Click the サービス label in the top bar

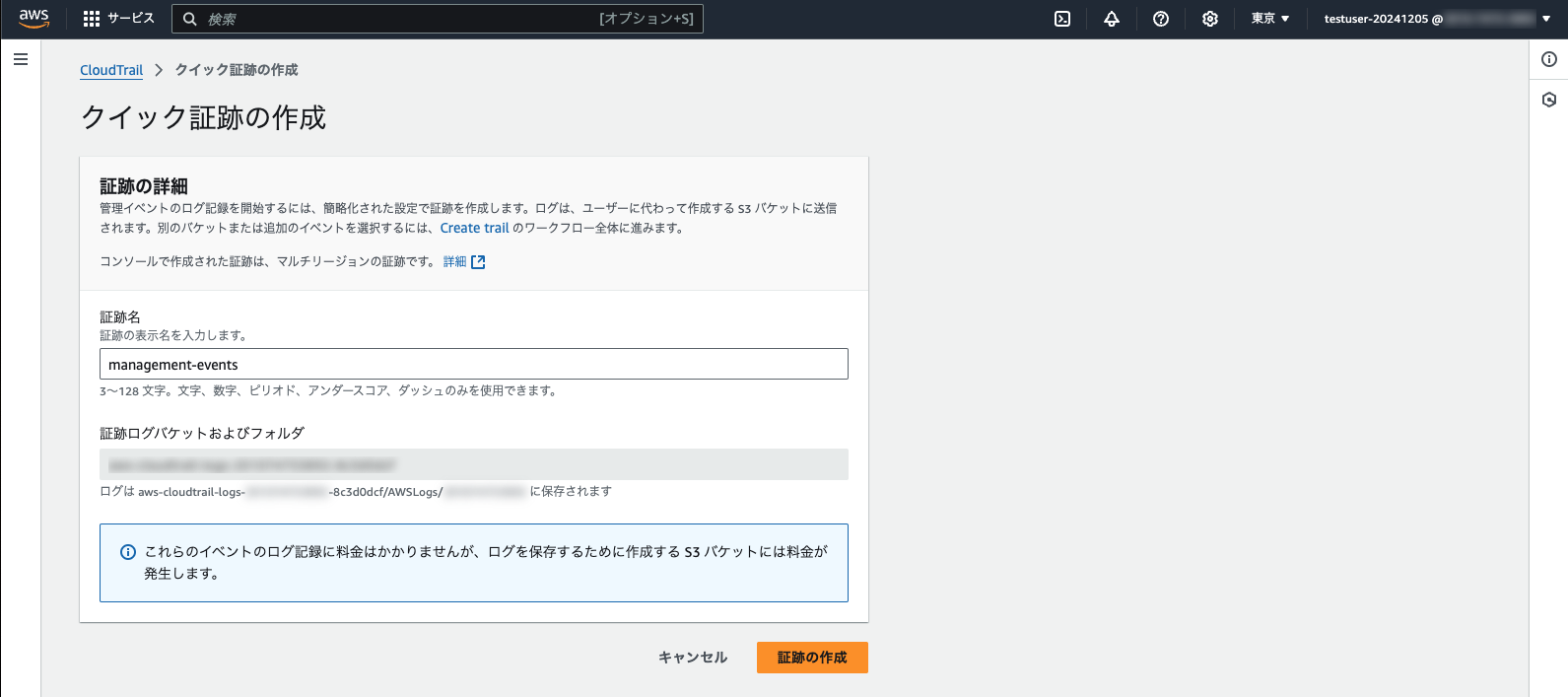[131, 19]
